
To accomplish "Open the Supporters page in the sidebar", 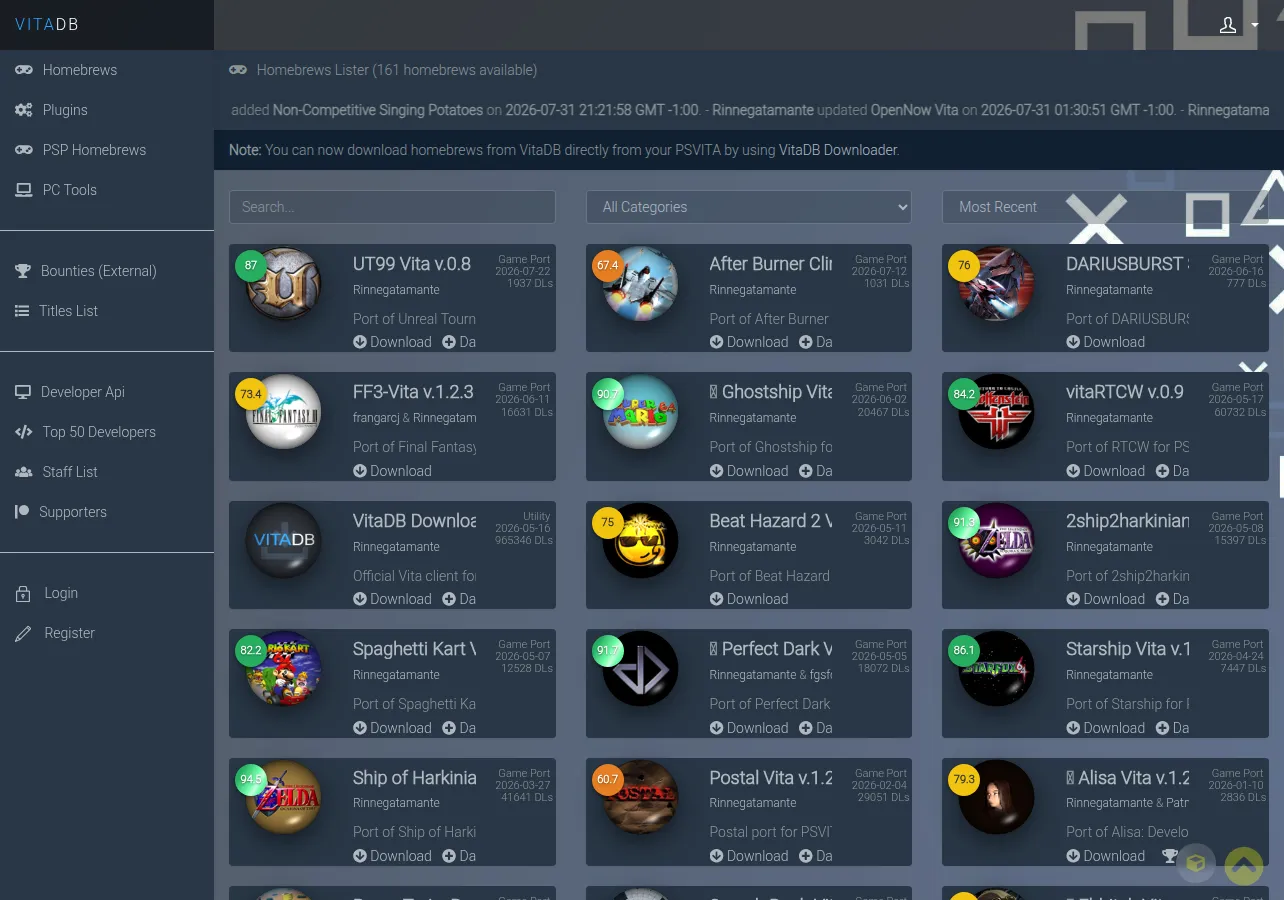I will (x=73, y=512).
